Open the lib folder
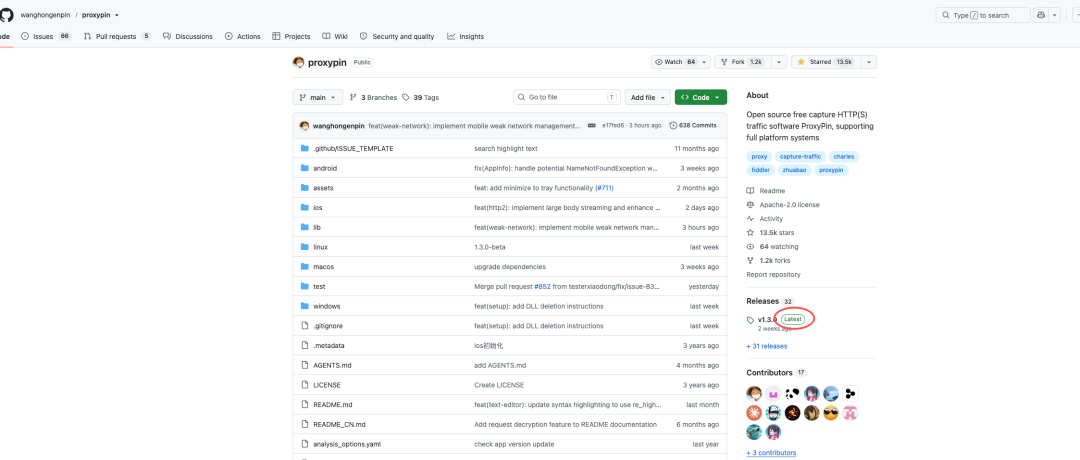1080x460 pixels. [317, 227]
